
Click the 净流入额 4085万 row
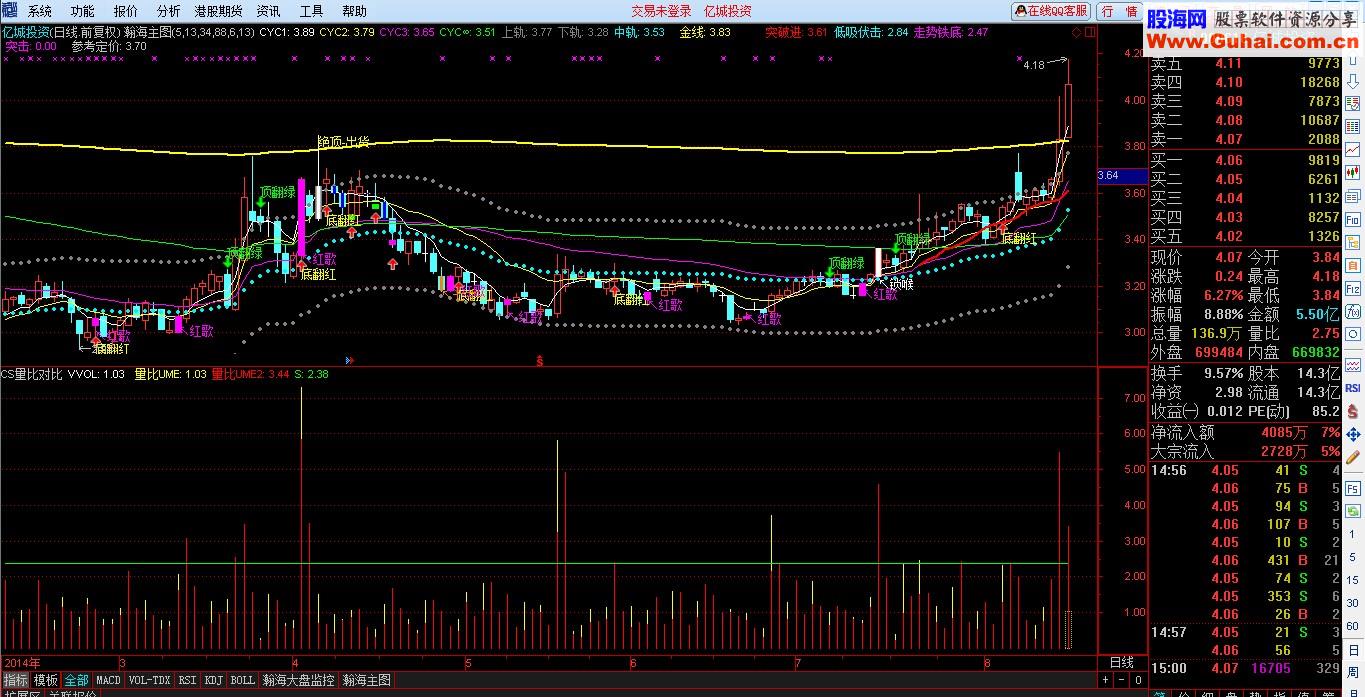[x=1245, y=433]
